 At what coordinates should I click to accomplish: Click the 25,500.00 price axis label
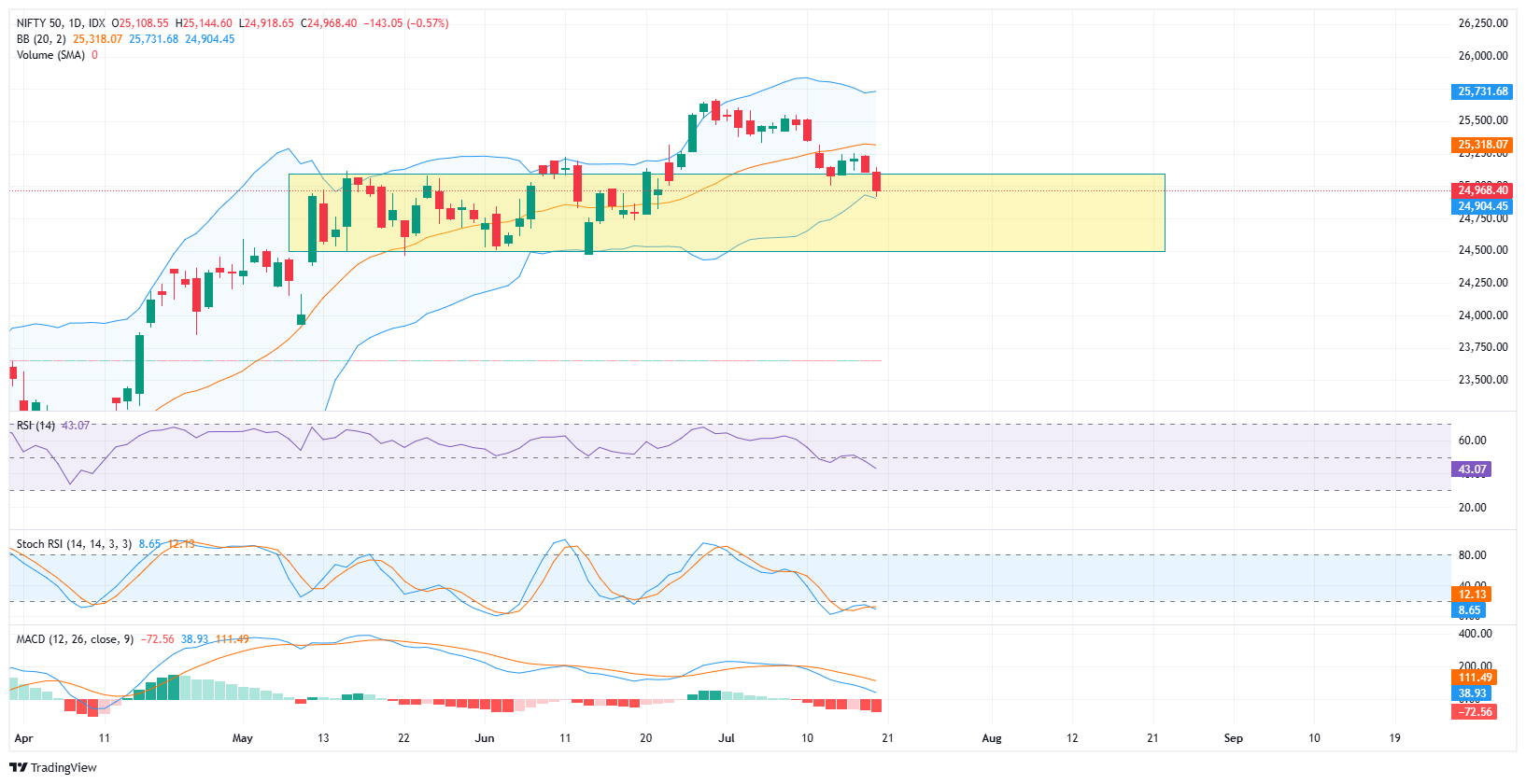(x=1483, y=120)
